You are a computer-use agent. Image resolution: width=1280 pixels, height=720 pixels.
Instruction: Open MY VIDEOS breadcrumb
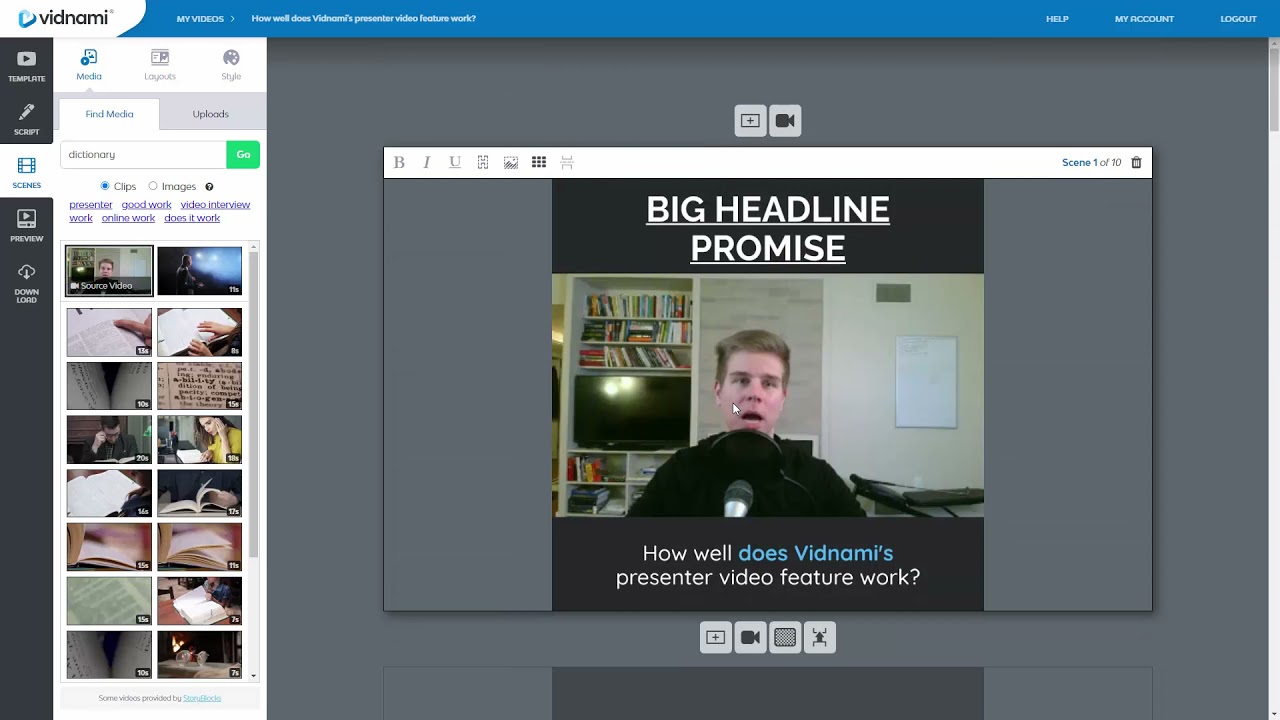point(200,19)
